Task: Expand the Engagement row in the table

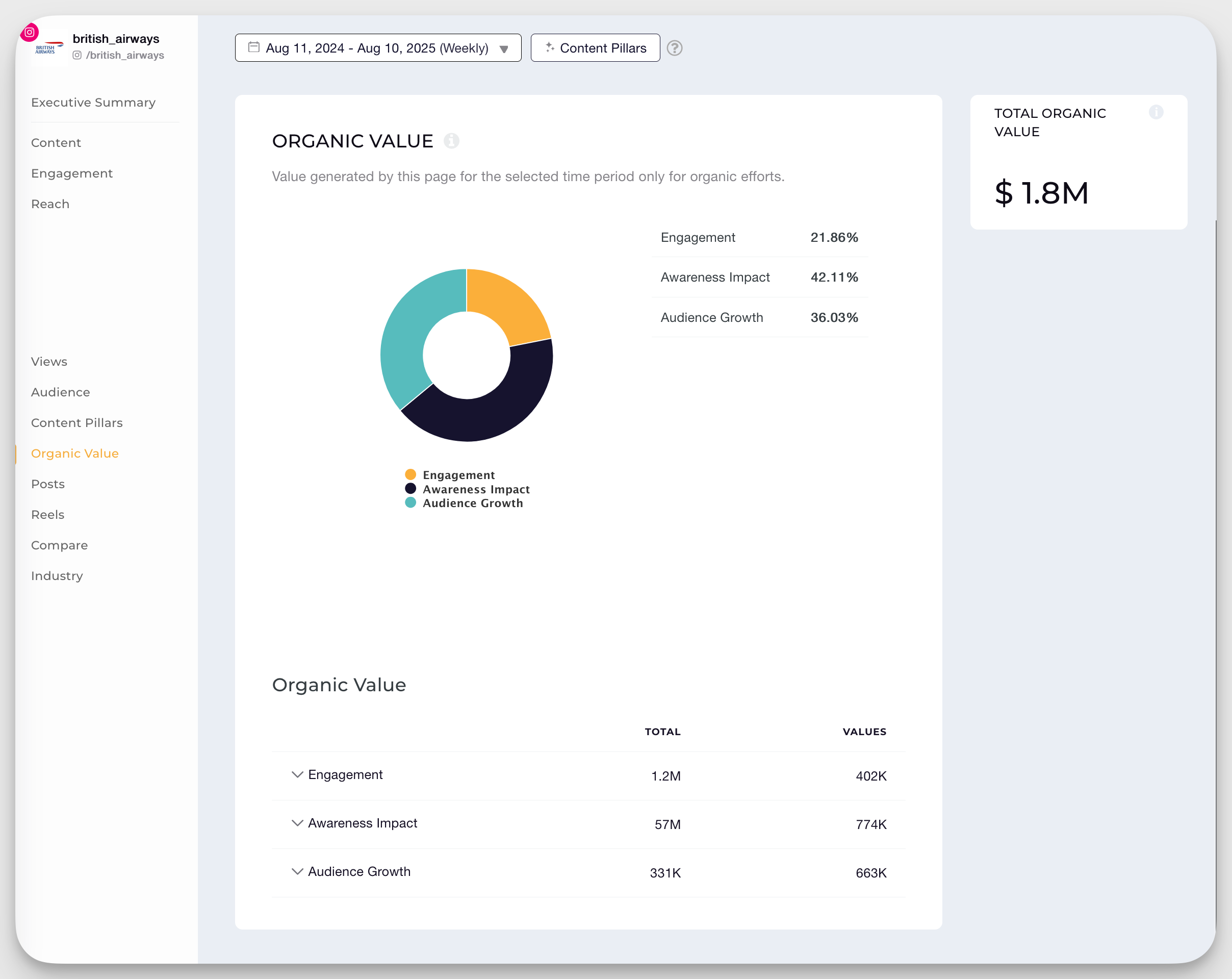Action: pyautogui.click(x=297, y=774)
